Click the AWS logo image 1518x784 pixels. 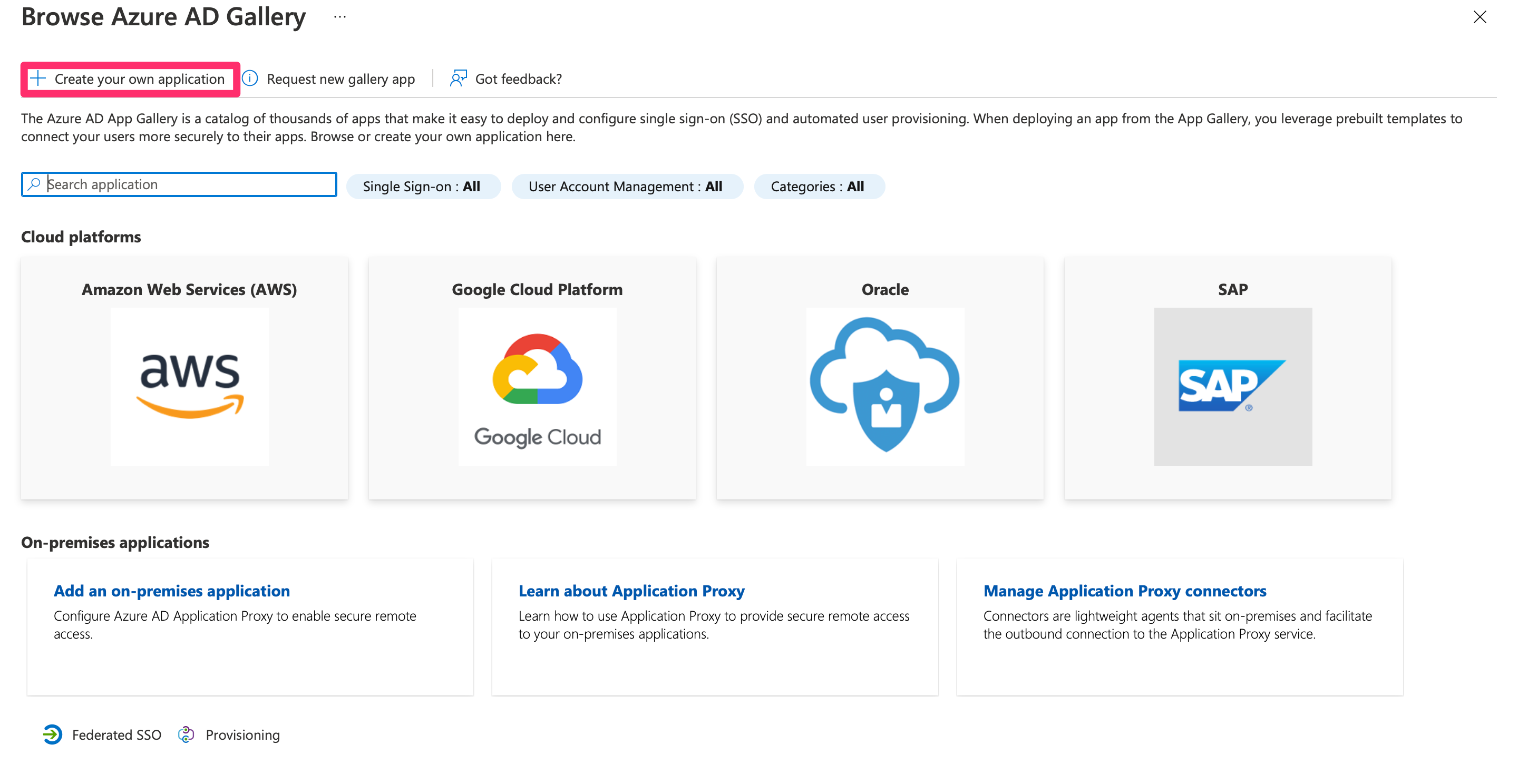coord(190,386)
